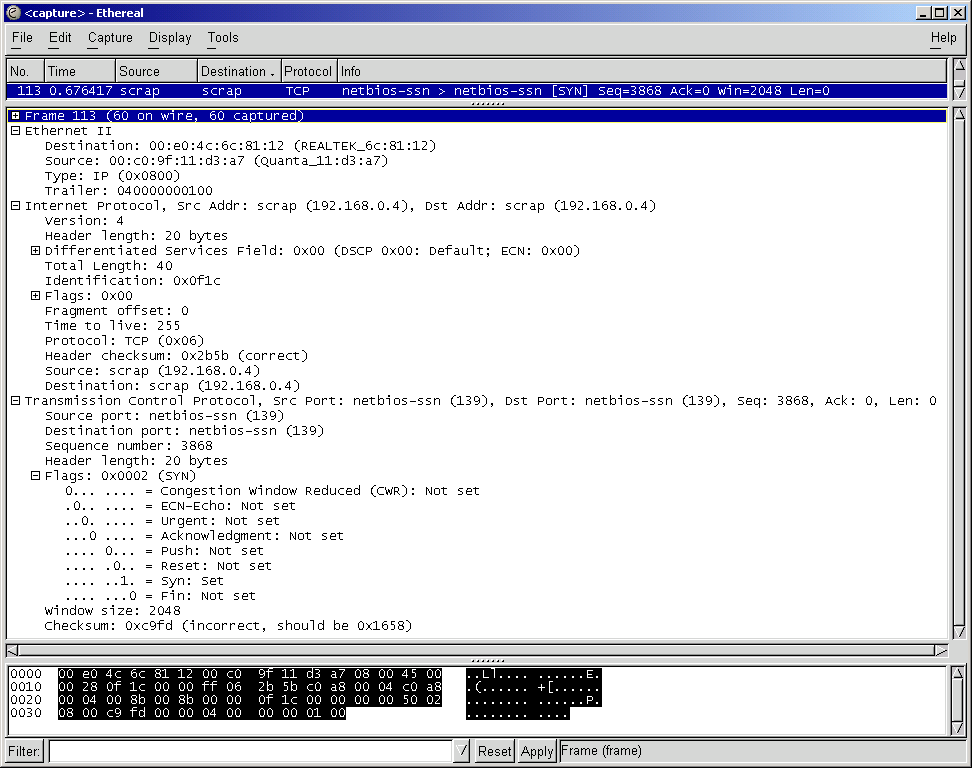Expand the Frame 113 tree node
Image resolution: width=972 pixels, height=768 pixels.
point(16,116)
